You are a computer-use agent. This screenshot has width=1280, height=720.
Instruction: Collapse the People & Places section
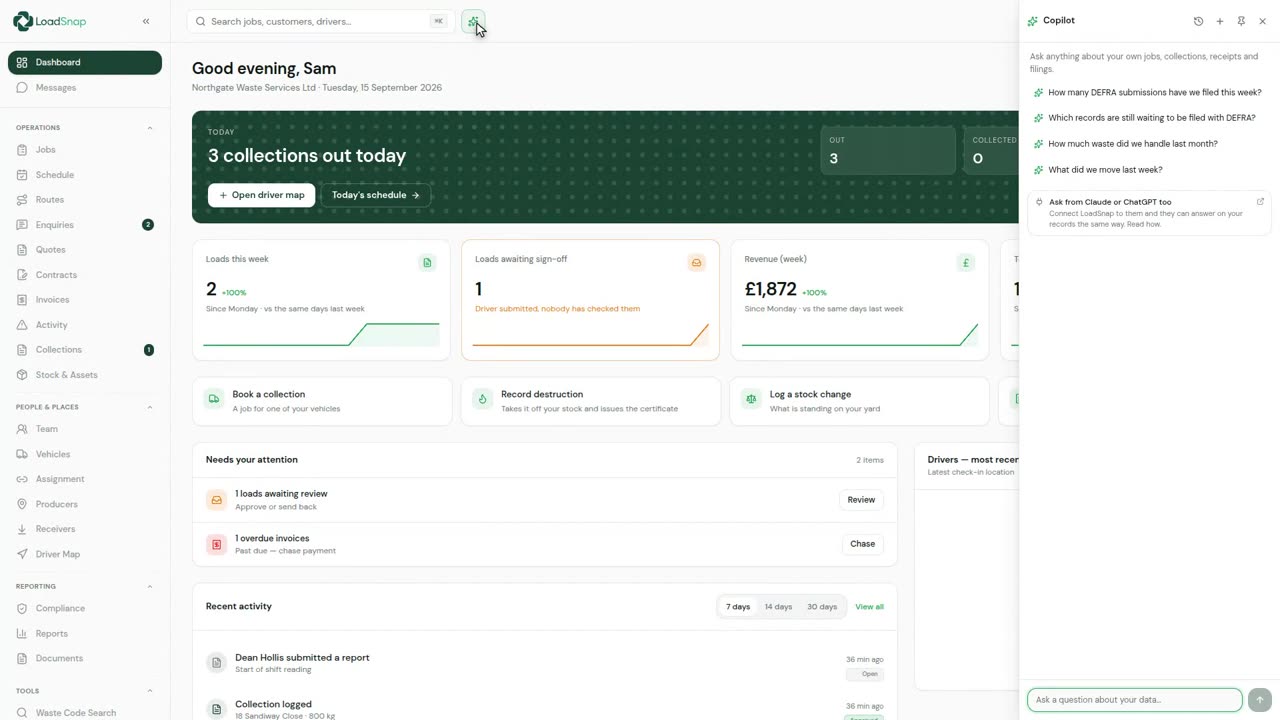[150, 407]
